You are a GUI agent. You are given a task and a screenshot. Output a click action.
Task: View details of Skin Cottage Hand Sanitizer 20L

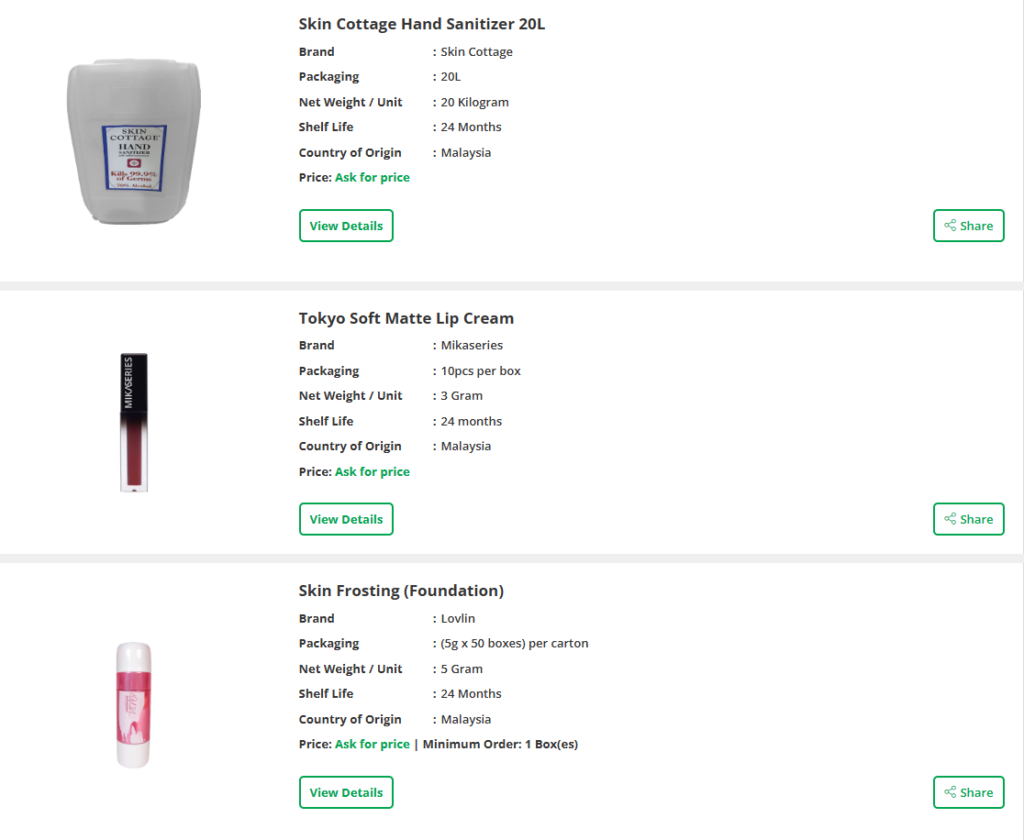(x=346, y=226)
